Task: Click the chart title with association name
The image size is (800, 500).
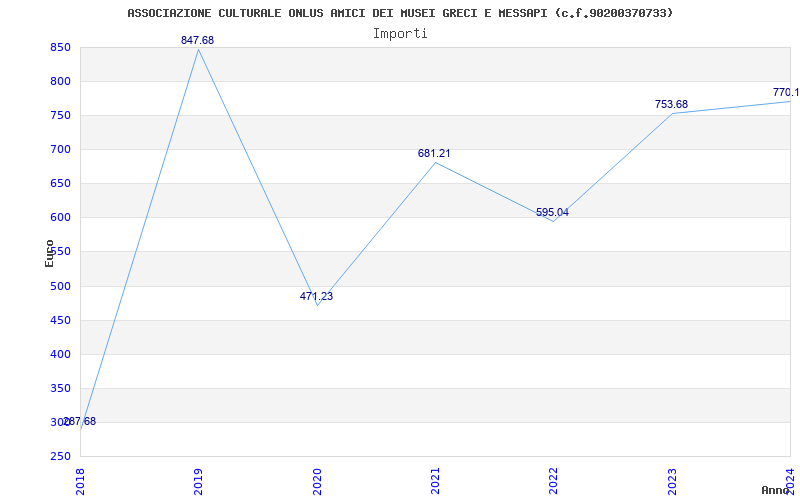Action: point(400,13)
